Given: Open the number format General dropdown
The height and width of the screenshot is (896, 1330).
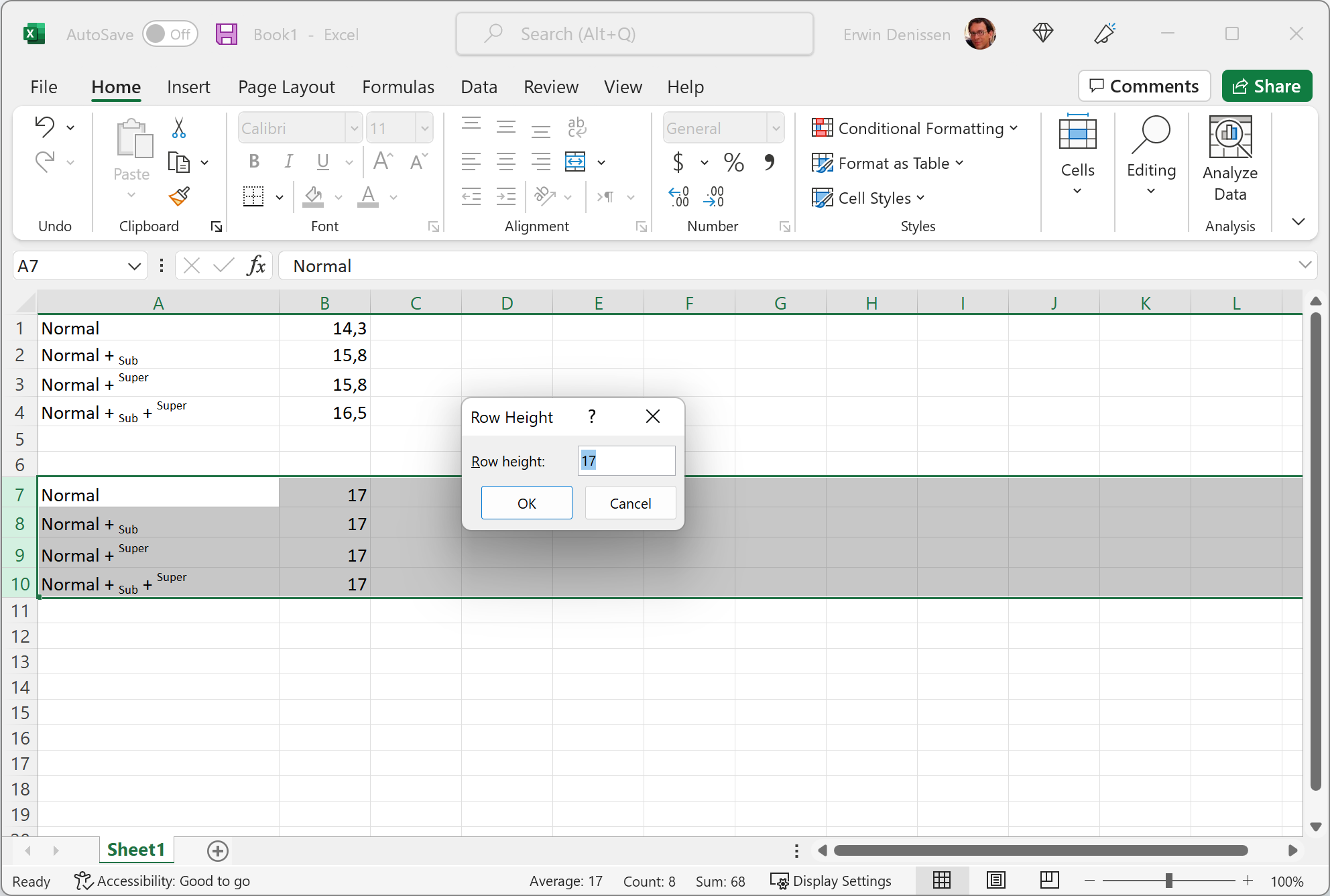Looking at the screenshot, I should tap(776, 128).
